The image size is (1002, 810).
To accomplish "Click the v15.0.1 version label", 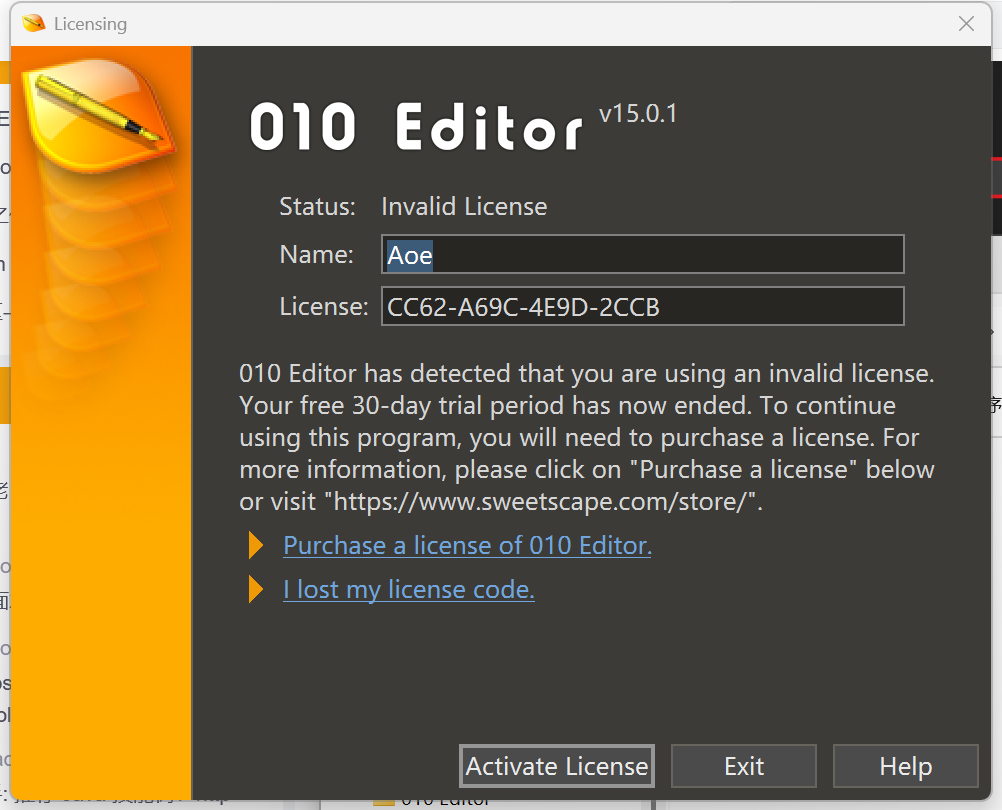I will (638, 114).
